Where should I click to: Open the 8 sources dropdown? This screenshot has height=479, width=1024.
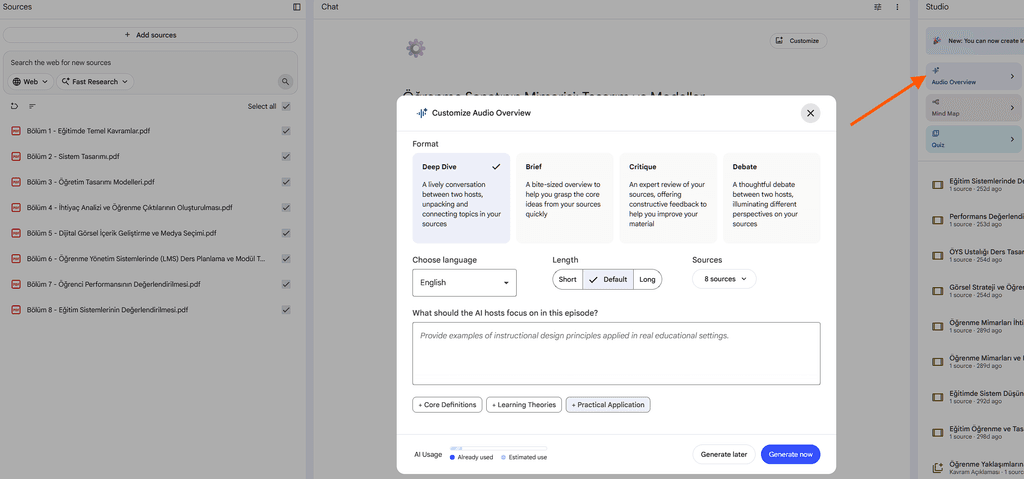coord(724,279)
